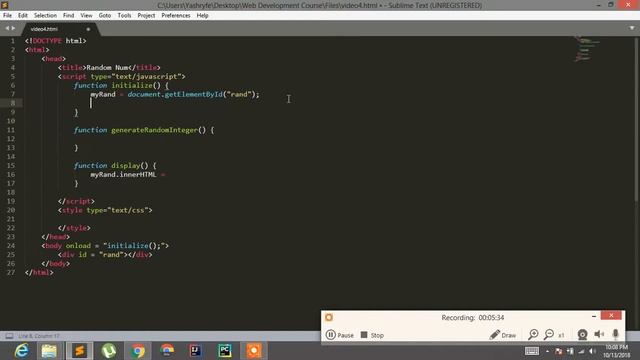Click the battery power tray icon
This screenshot has height=360, width=640.
coord(570,351)
